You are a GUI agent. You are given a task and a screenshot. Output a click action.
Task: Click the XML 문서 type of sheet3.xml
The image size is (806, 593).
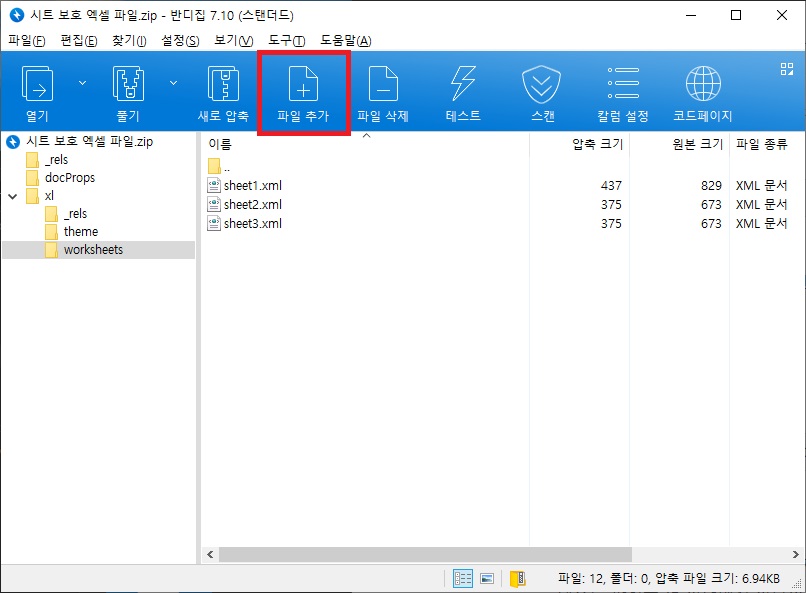(761, 224)
